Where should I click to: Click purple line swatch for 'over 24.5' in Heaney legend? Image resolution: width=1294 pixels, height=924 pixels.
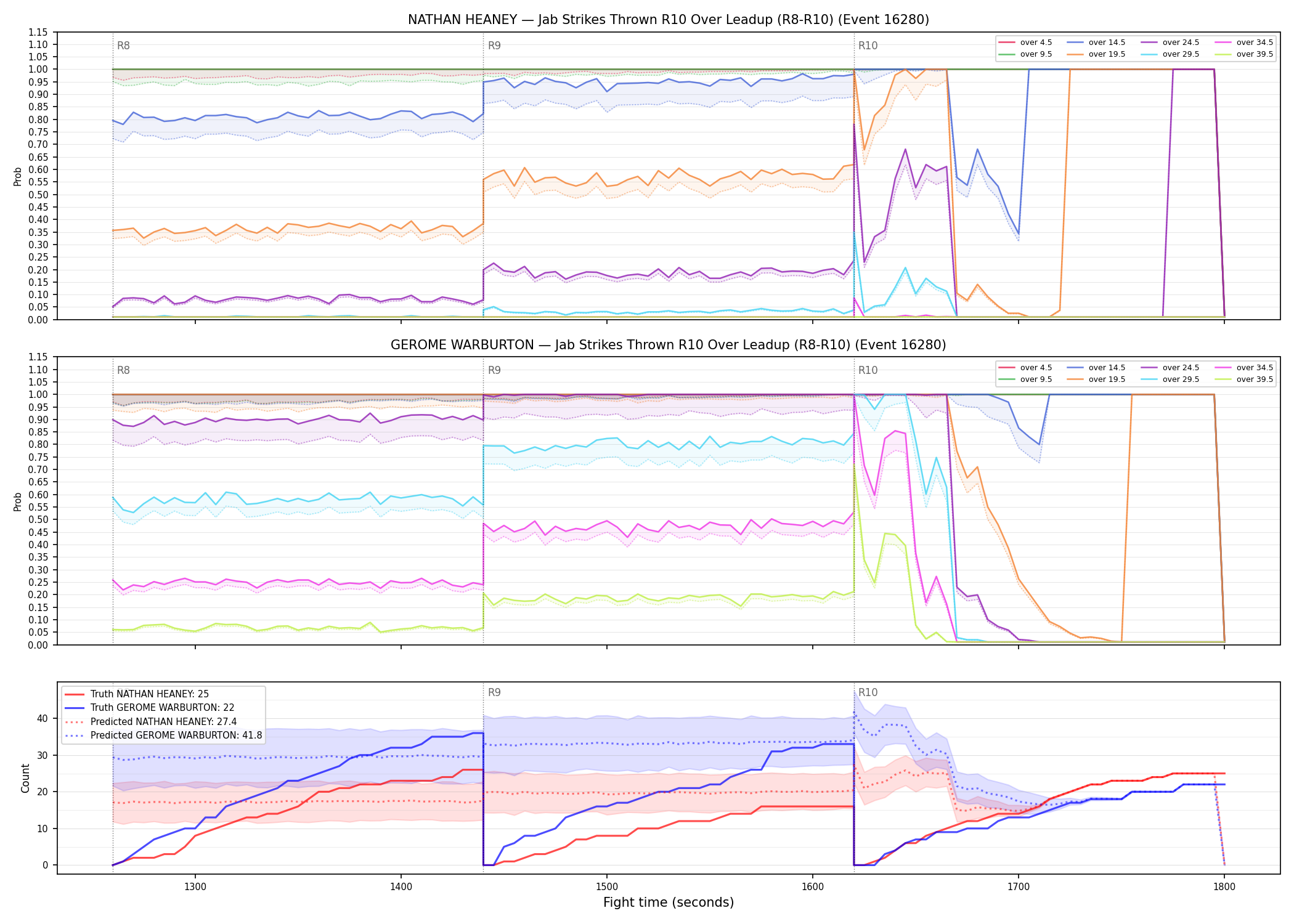pos(1149,43)
